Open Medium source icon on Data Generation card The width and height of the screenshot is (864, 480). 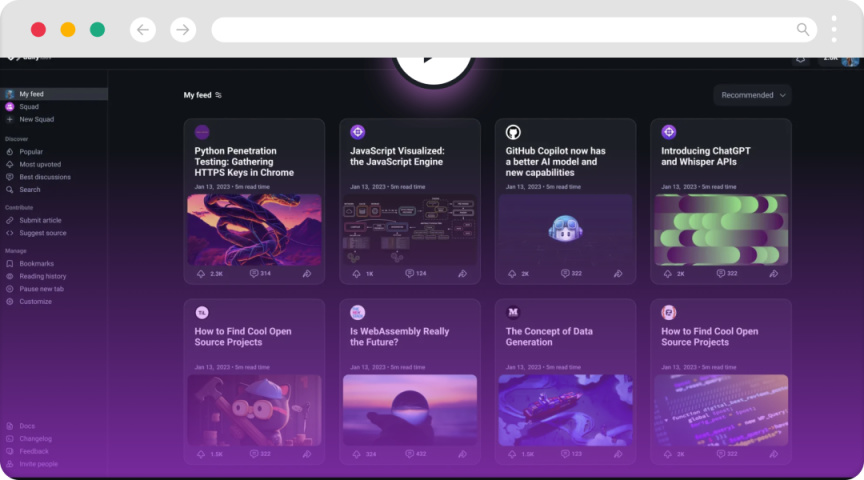(513, 312)
